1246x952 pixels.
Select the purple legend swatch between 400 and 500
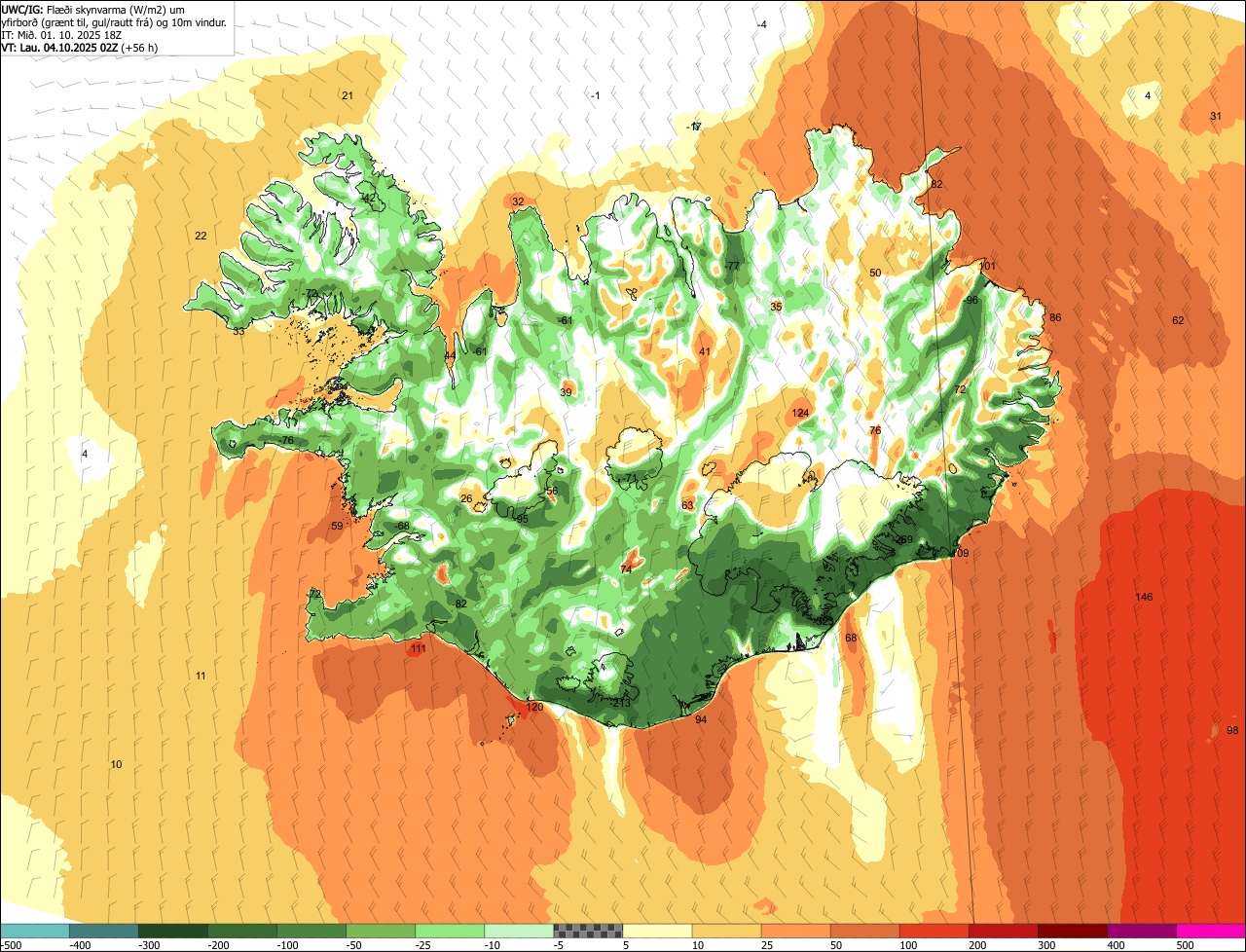[x=1142, y=931]
